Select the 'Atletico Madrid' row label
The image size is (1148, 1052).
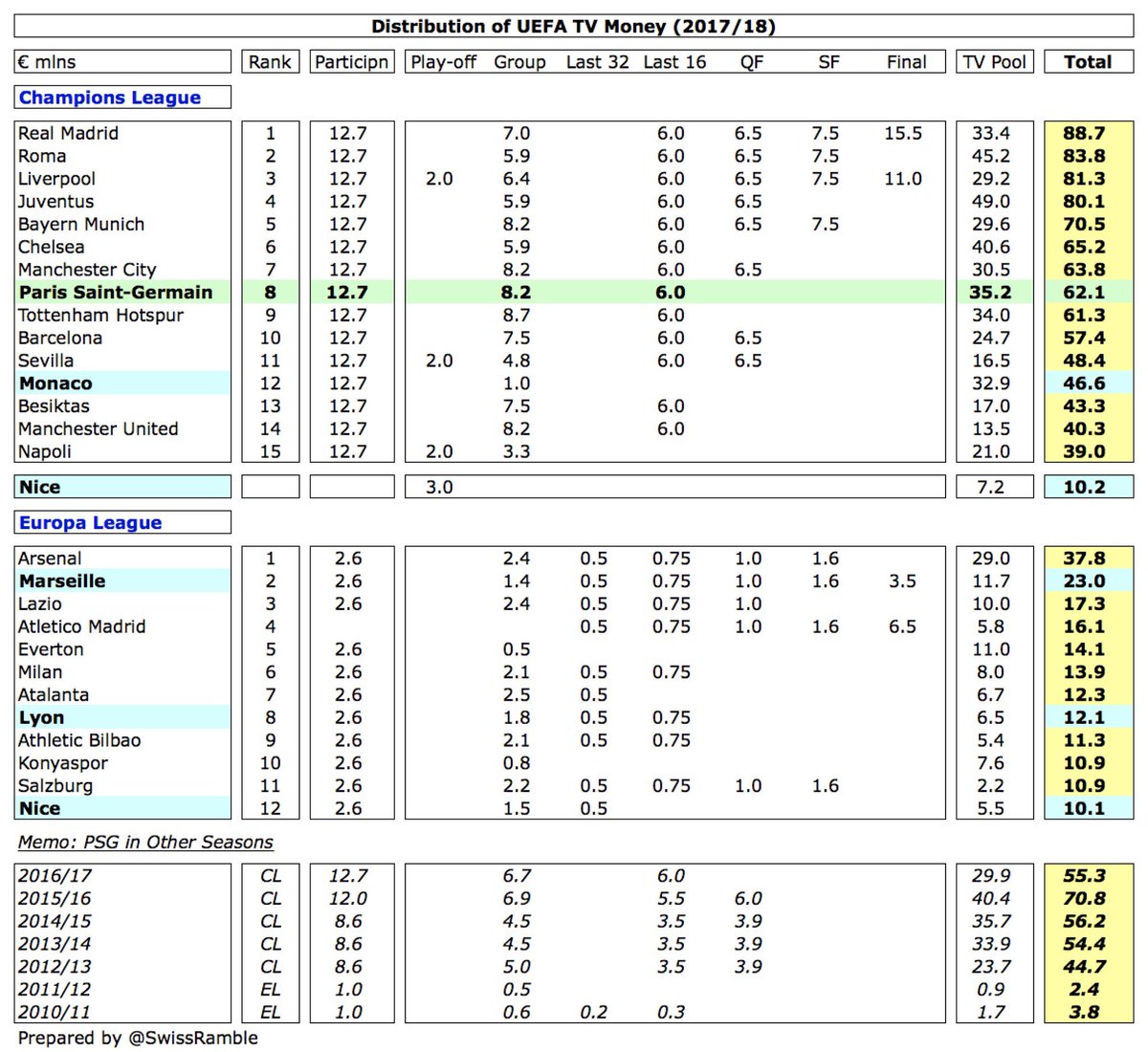tap(82, 627)
